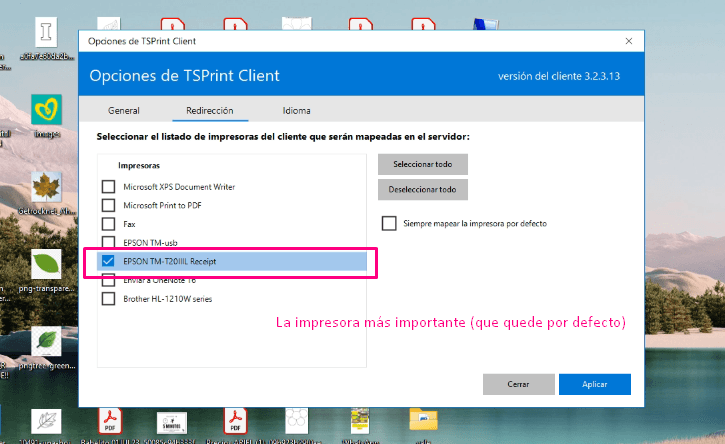Switch to the General tab
This screenshot has width=725, height=444.
[x=124, y=111]
